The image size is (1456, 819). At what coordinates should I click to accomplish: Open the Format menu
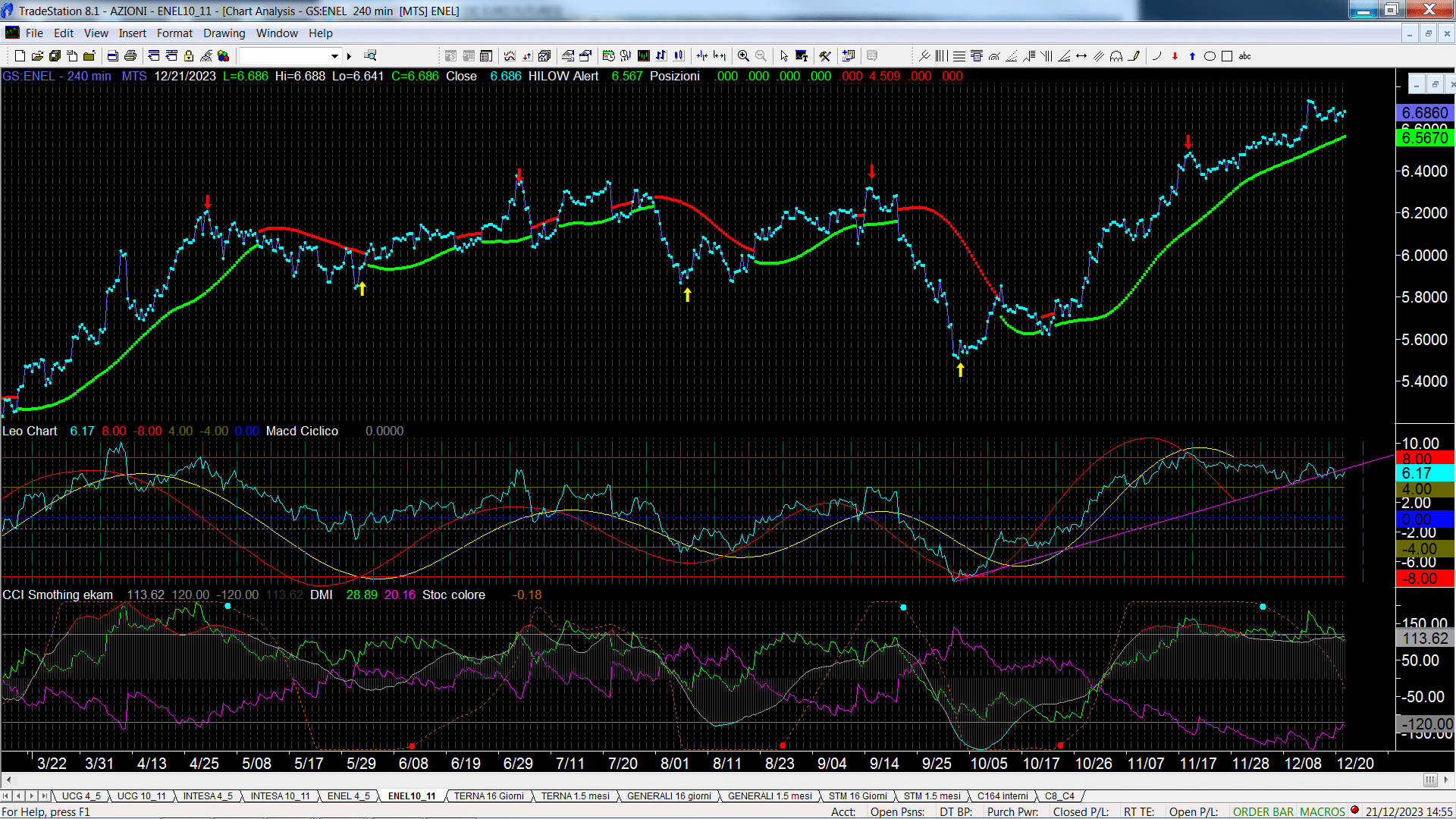(174, 33)
